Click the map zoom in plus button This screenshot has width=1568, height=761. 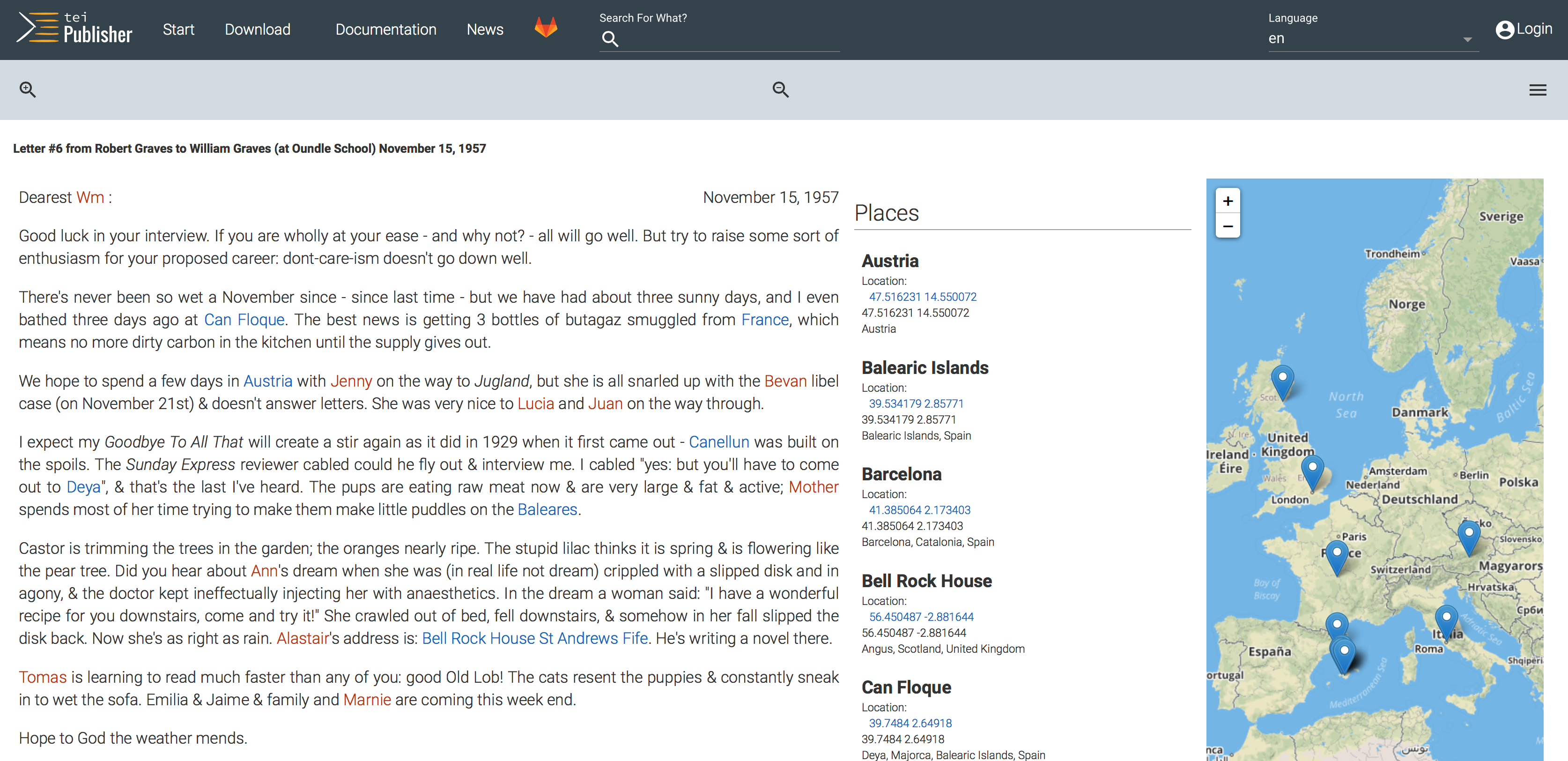[x=1228, y=201]
